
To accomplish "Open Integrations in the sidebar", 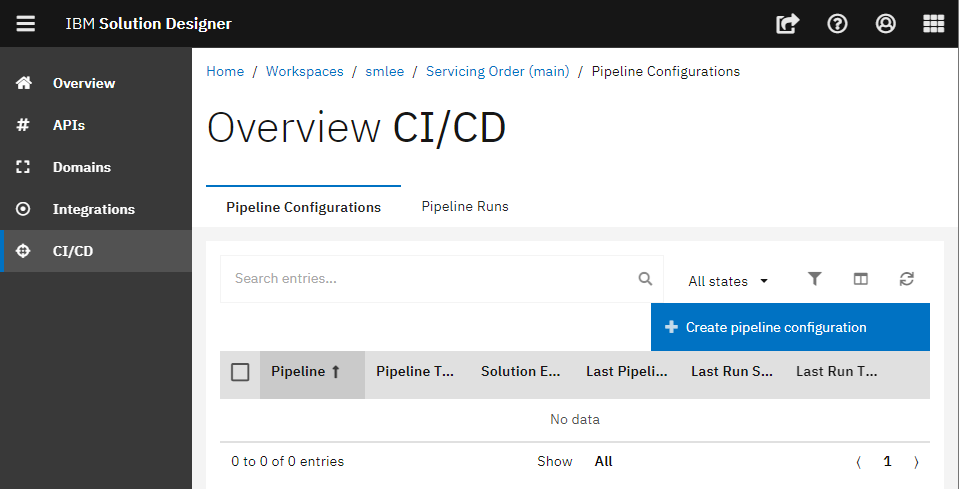I will pos(94,209).
